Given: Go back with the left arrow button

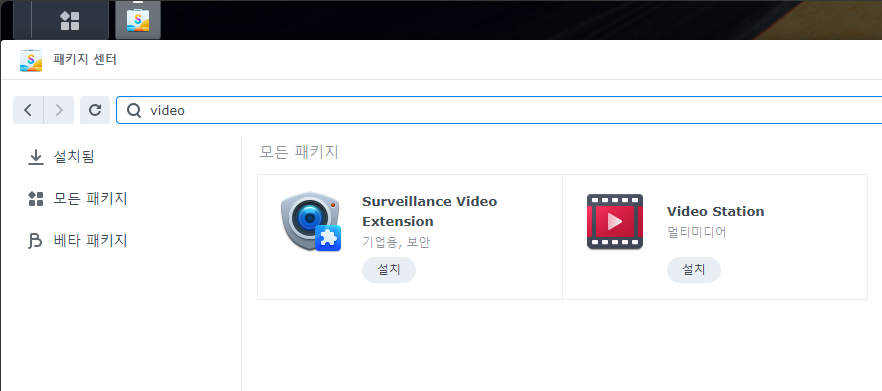Looking at the screenshot, I should (x=28, y=110).
